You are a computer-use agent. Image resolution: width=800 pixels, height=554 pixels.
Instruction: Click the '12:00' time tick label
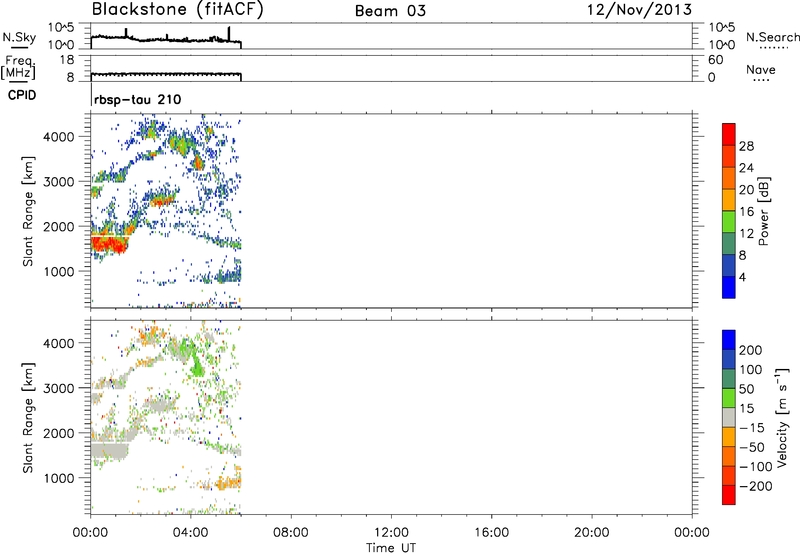pyautogui.click(x=391, y=533)
